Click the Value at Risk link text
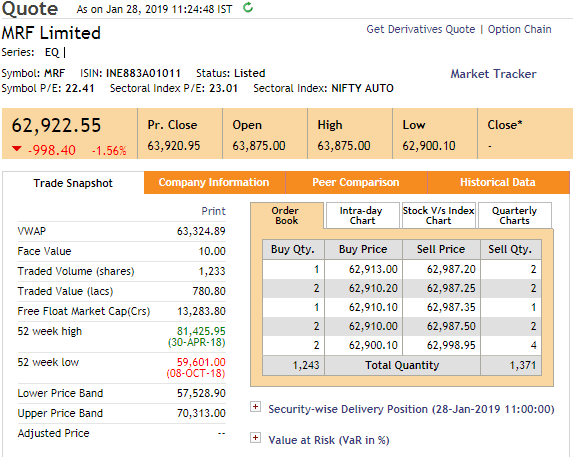 pos(329,440)
